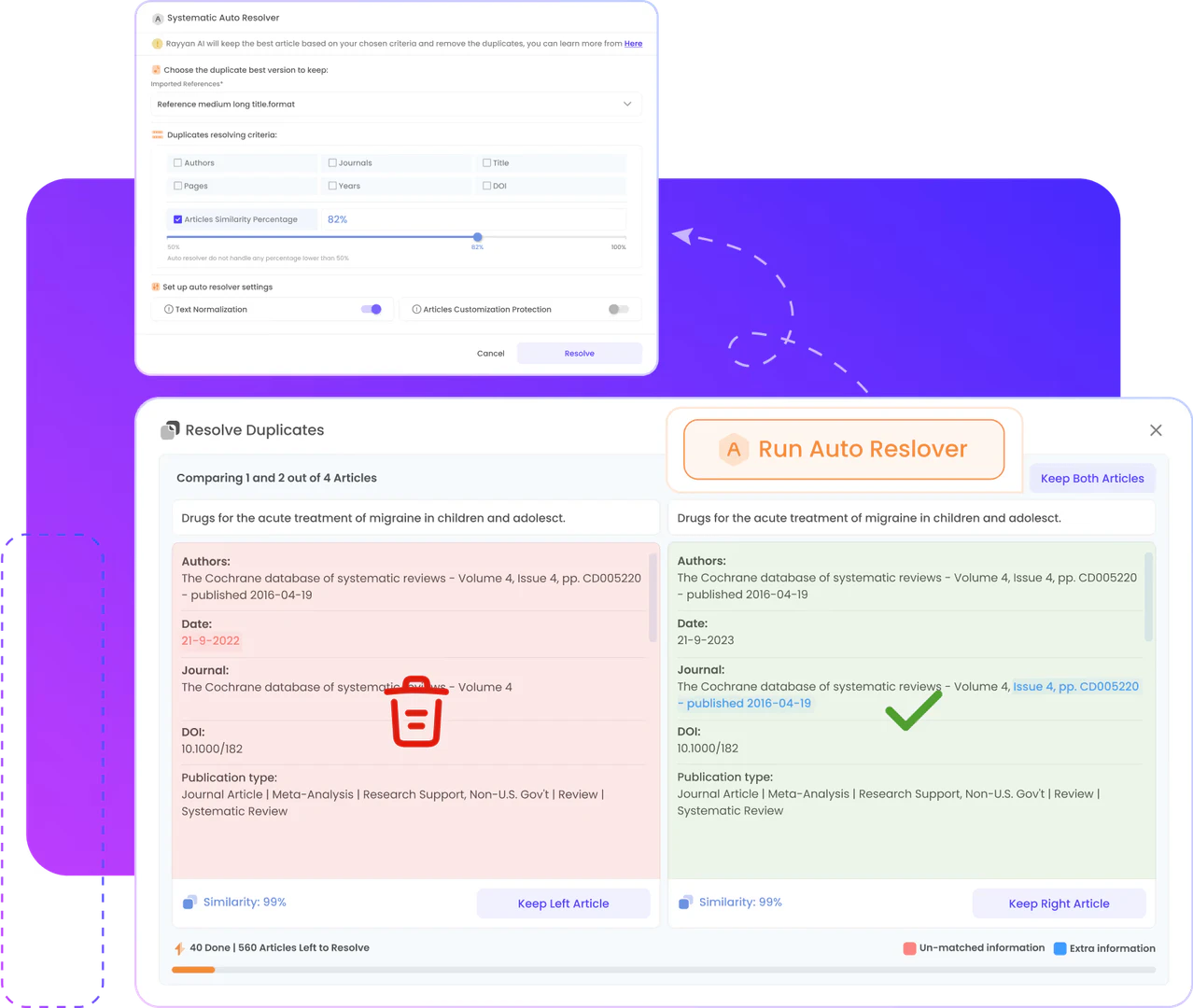Click the Run Auto Resolver button

[x=844, y=450]
